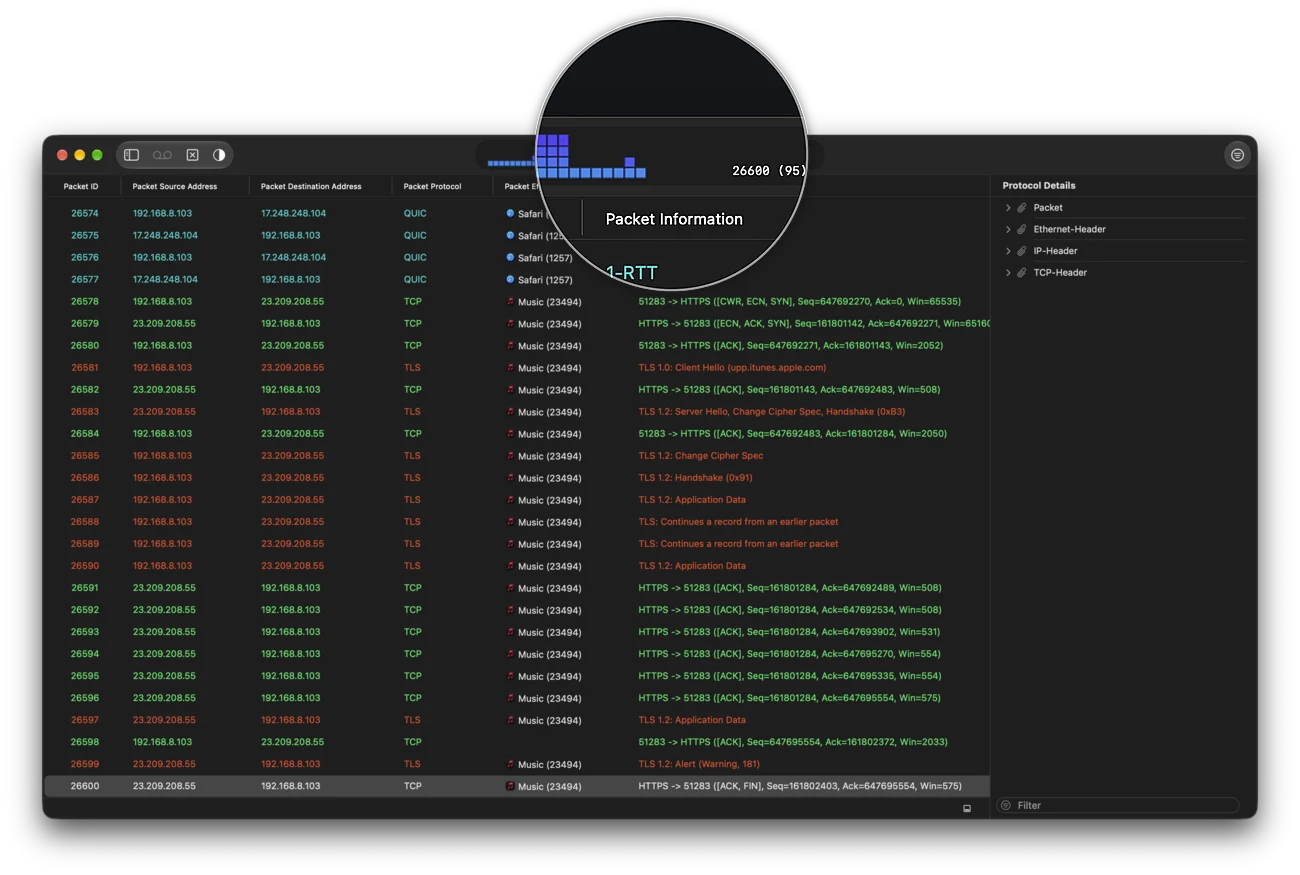Click the Protocol Details panel heading
Viewport: 1300px width, 875px height.
[1039, 186]
